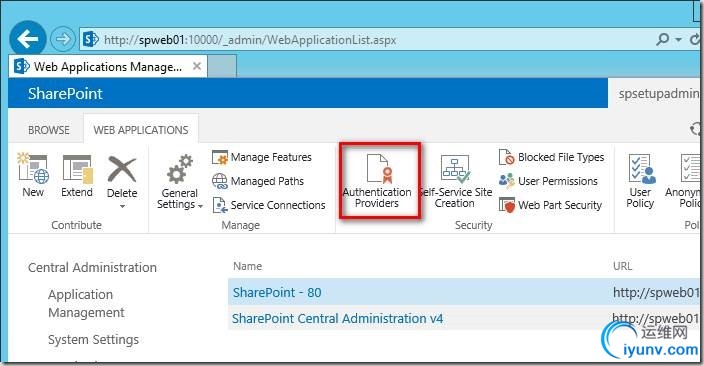Open Managed Paths
Viewport: 704px width, 366px height.
click(x=258, y=181)
